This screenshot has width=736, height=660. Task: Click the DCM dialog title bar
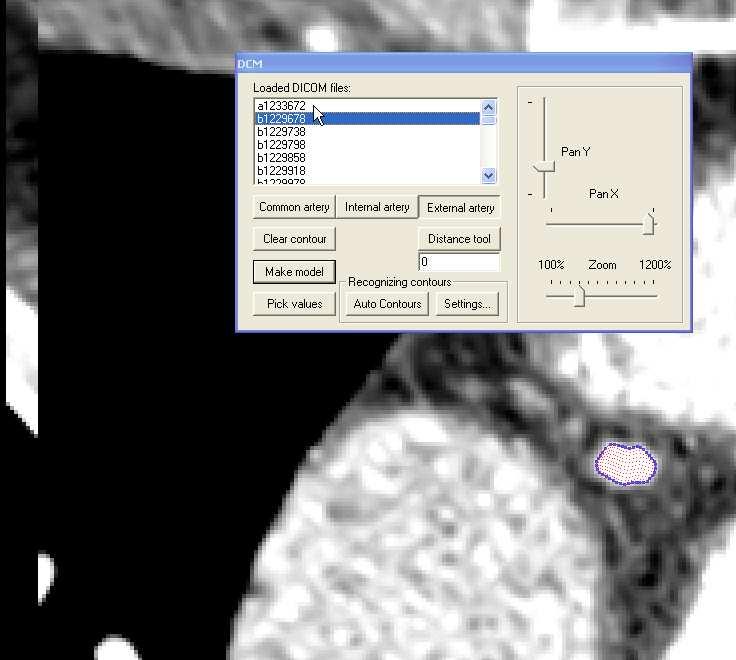point(464,64)
